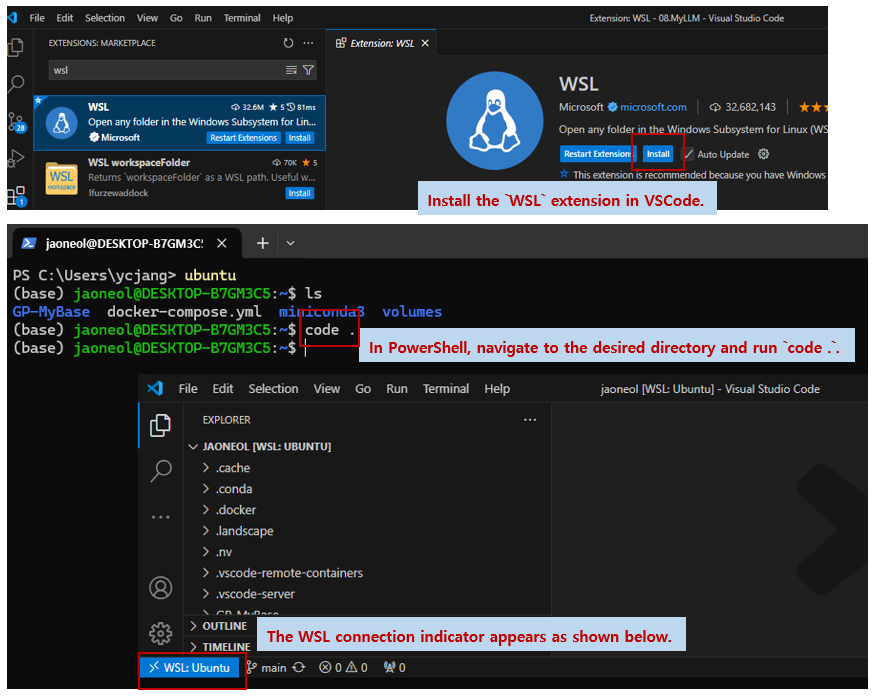The width and height of the screenshot is (875, 697).
Task: Open Run and Debug icon in Extensions Marketplace window
Action: [16, 158]
